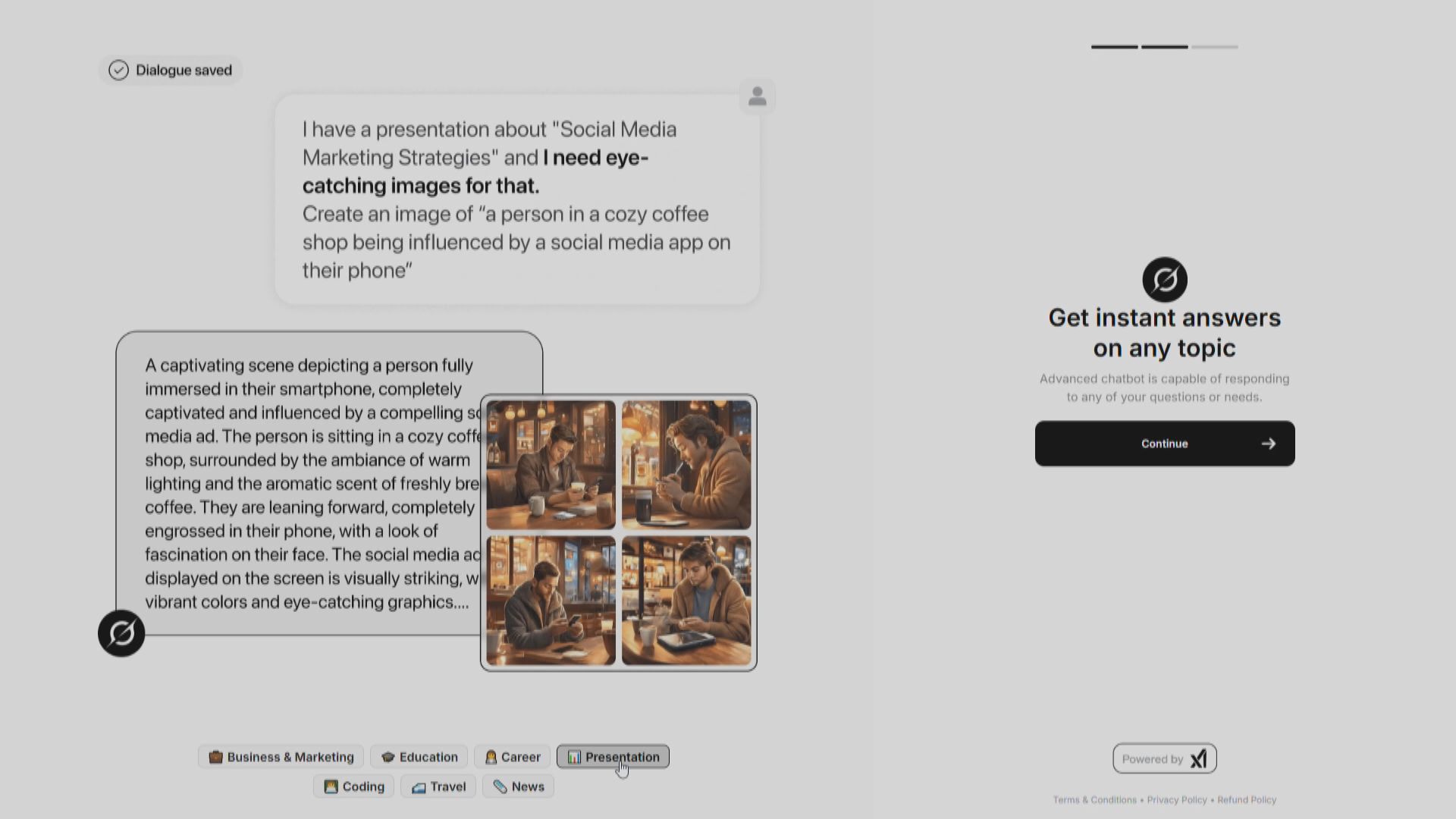This screenshot has width=1456, height=819.
Task: Pick the News category chip
Action: coord(519,786)
